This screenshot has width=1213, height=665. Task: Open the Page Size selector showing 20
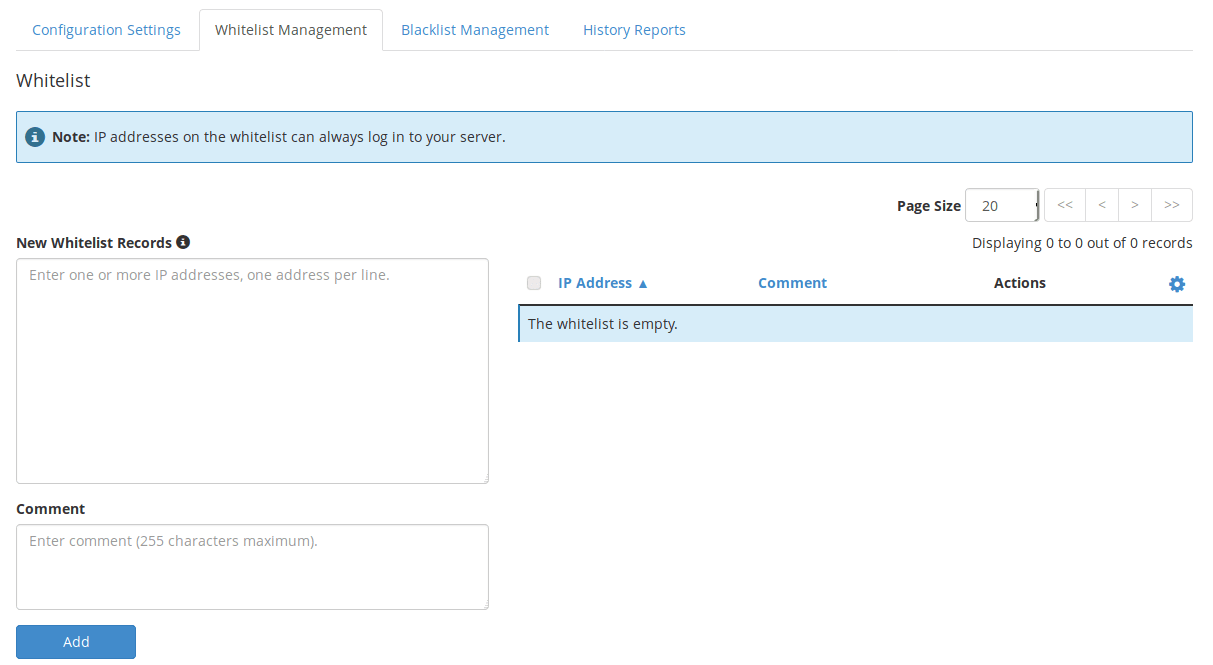click(1002, 205)
